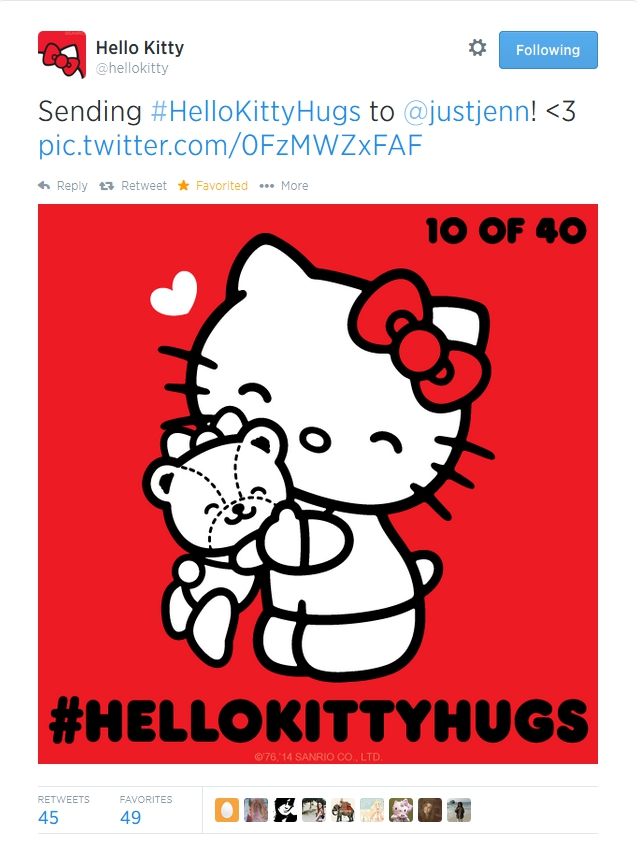Image resolution: width=637 pixels, height=841 pixels.
Task: Click the elephant avatar
Action: [x=343, y=810]
